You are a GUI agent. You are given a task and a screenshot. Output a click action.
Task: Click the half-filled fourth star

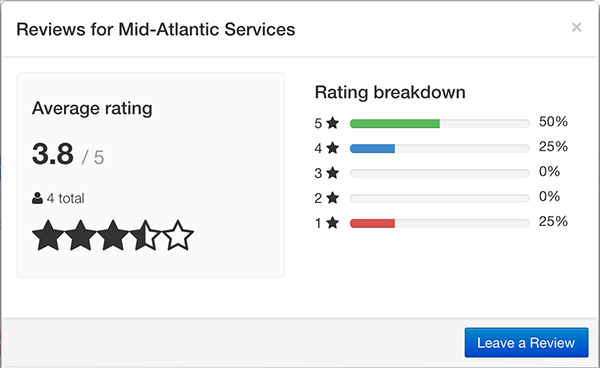click(145, 235)
